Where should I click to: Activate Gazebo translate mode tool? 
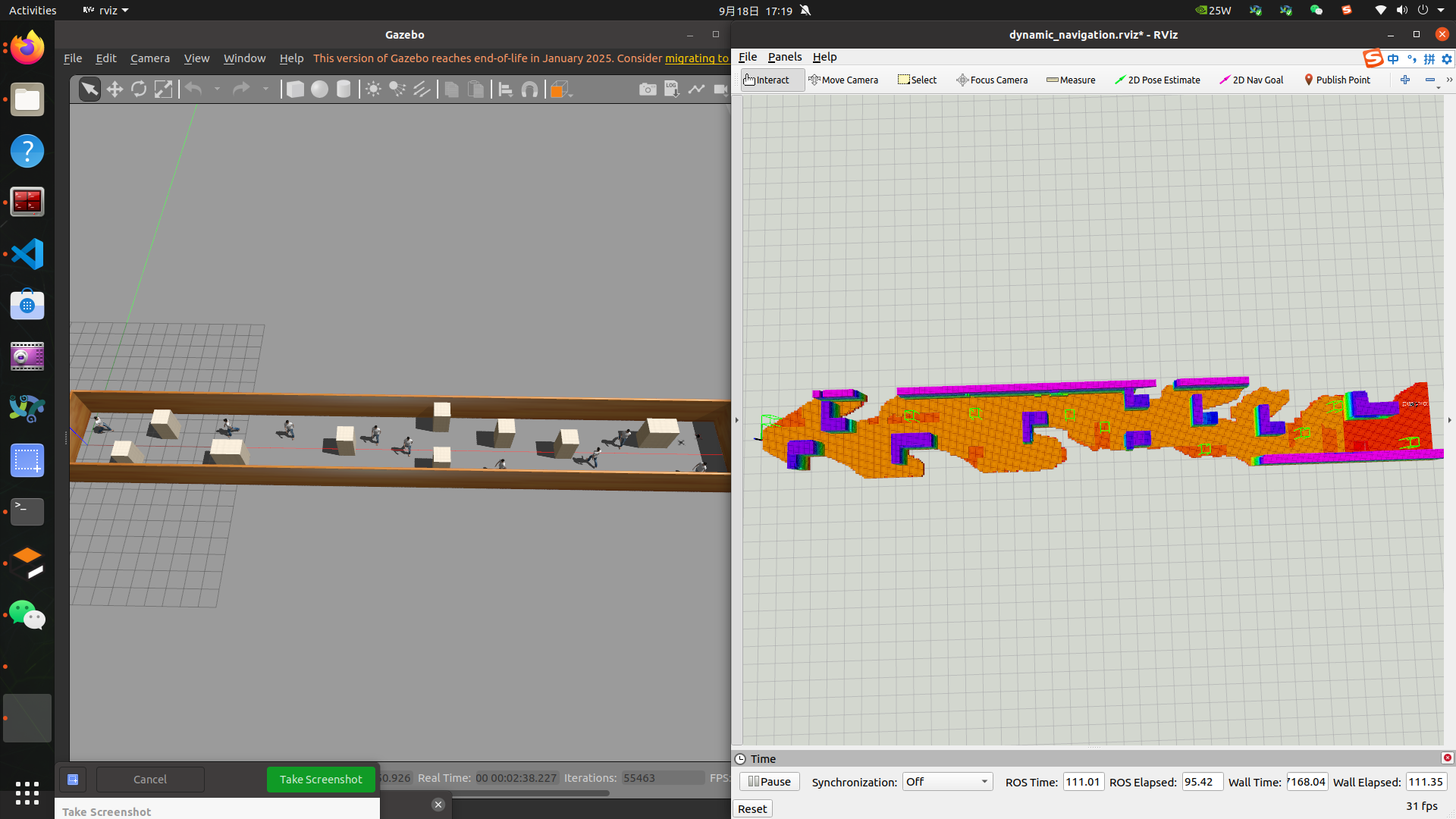tap(115, 89)
